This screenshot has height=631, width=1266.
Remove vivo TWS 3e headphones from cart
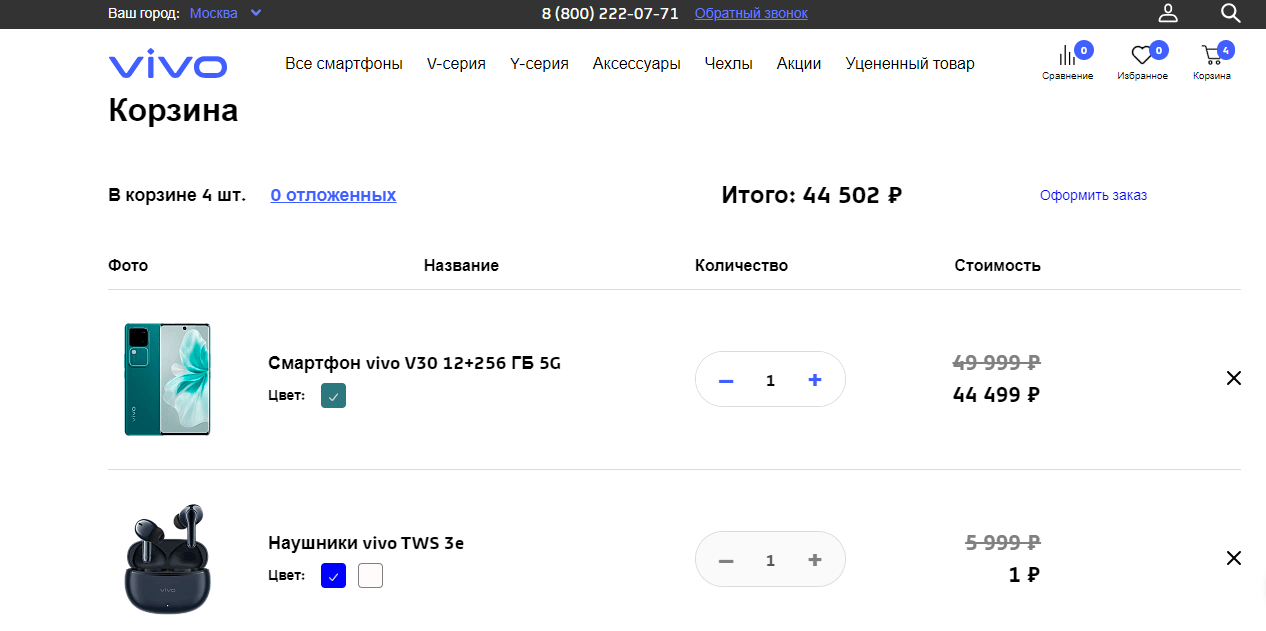(x=1234, y=558)
